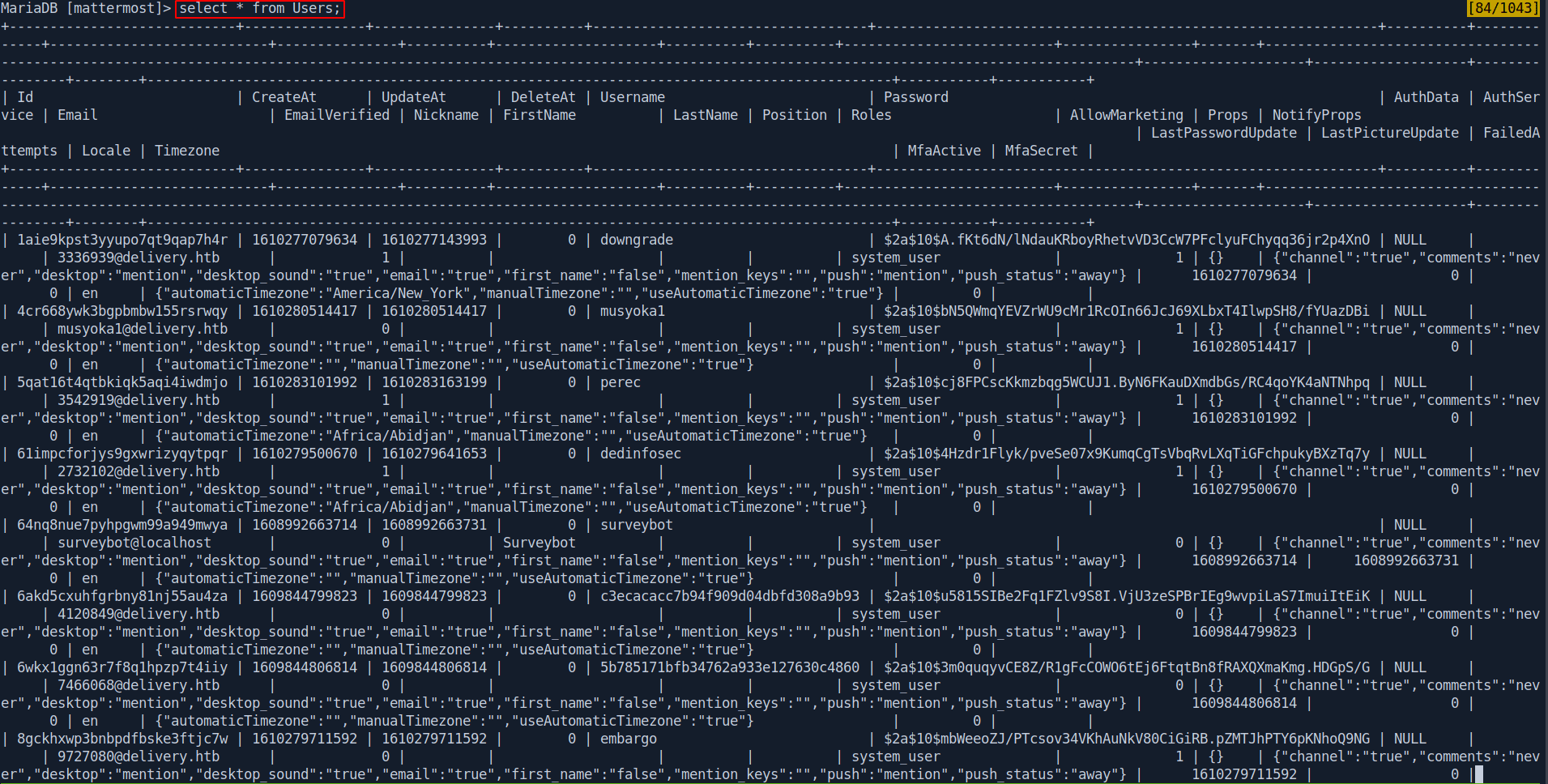Click the perec user's password hash
The width and height of the screenshot is (1548, 784).
(1127, 382)
